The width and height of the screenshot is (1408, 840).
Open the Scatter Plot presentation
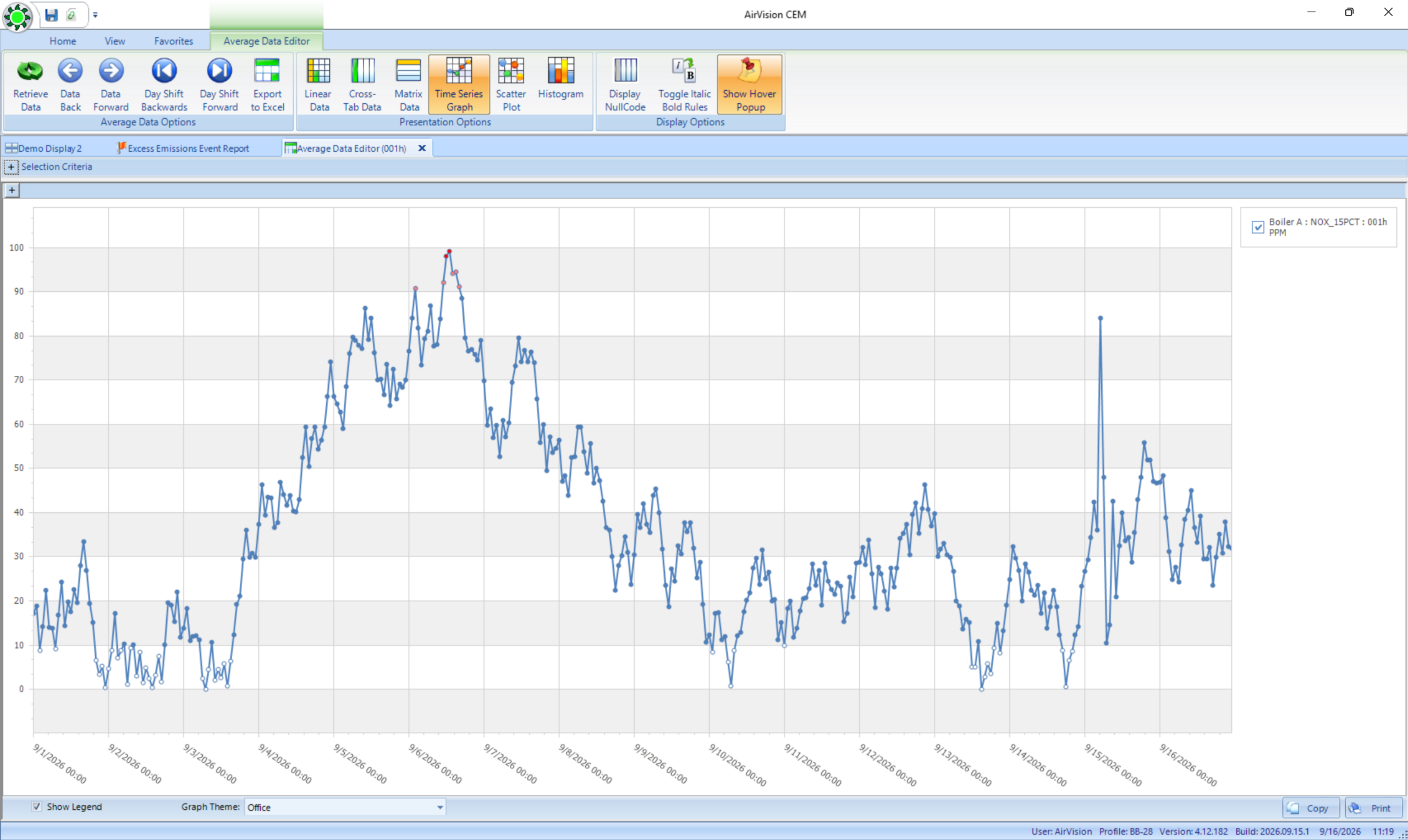510,84
